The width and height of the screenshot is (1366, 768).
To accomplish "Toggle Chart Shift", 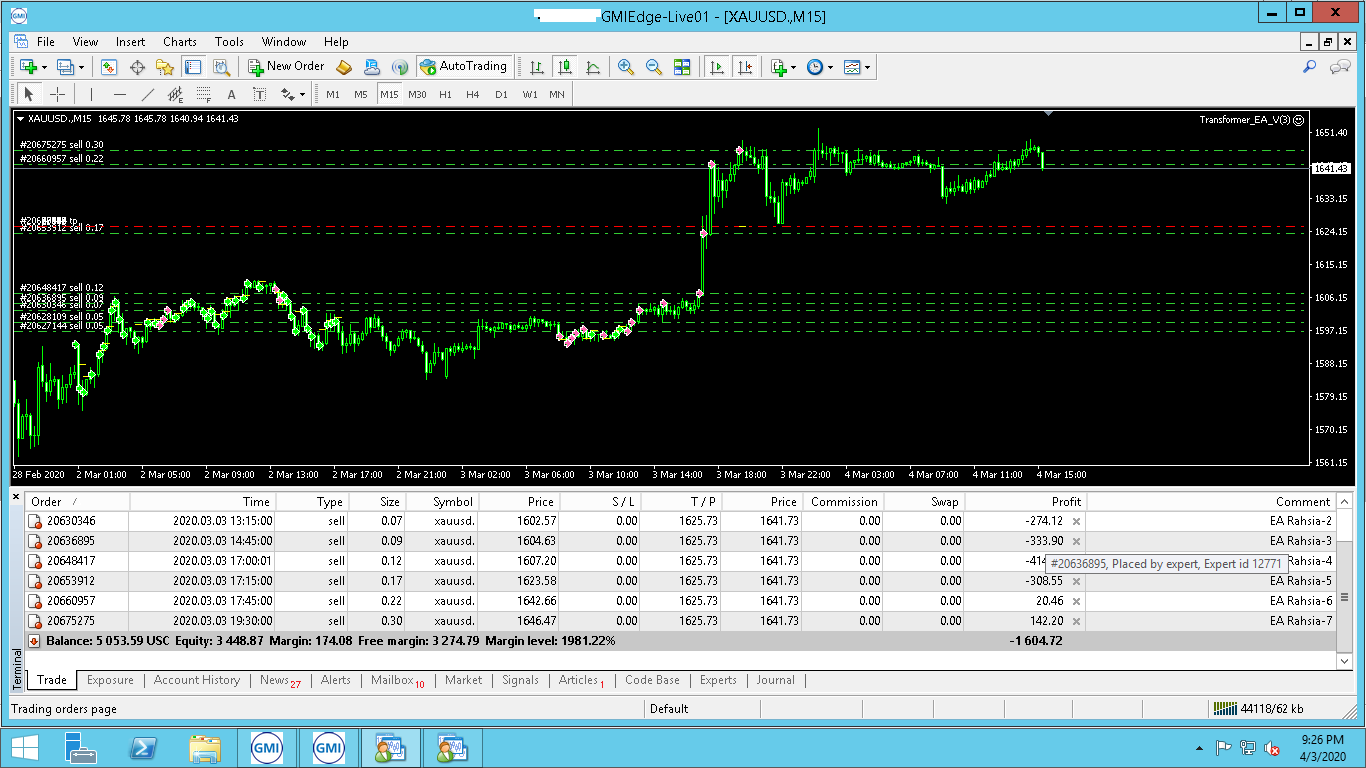I will pos(745,67).
